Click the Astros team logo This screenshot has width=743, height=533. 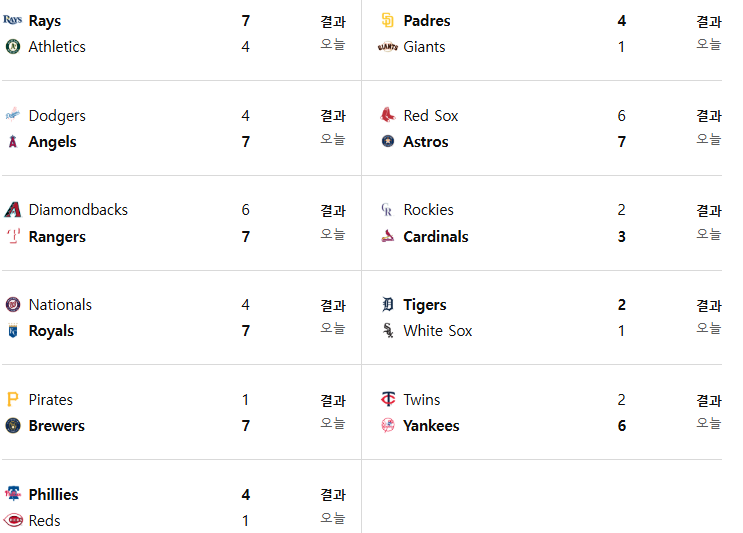(388, 141)
